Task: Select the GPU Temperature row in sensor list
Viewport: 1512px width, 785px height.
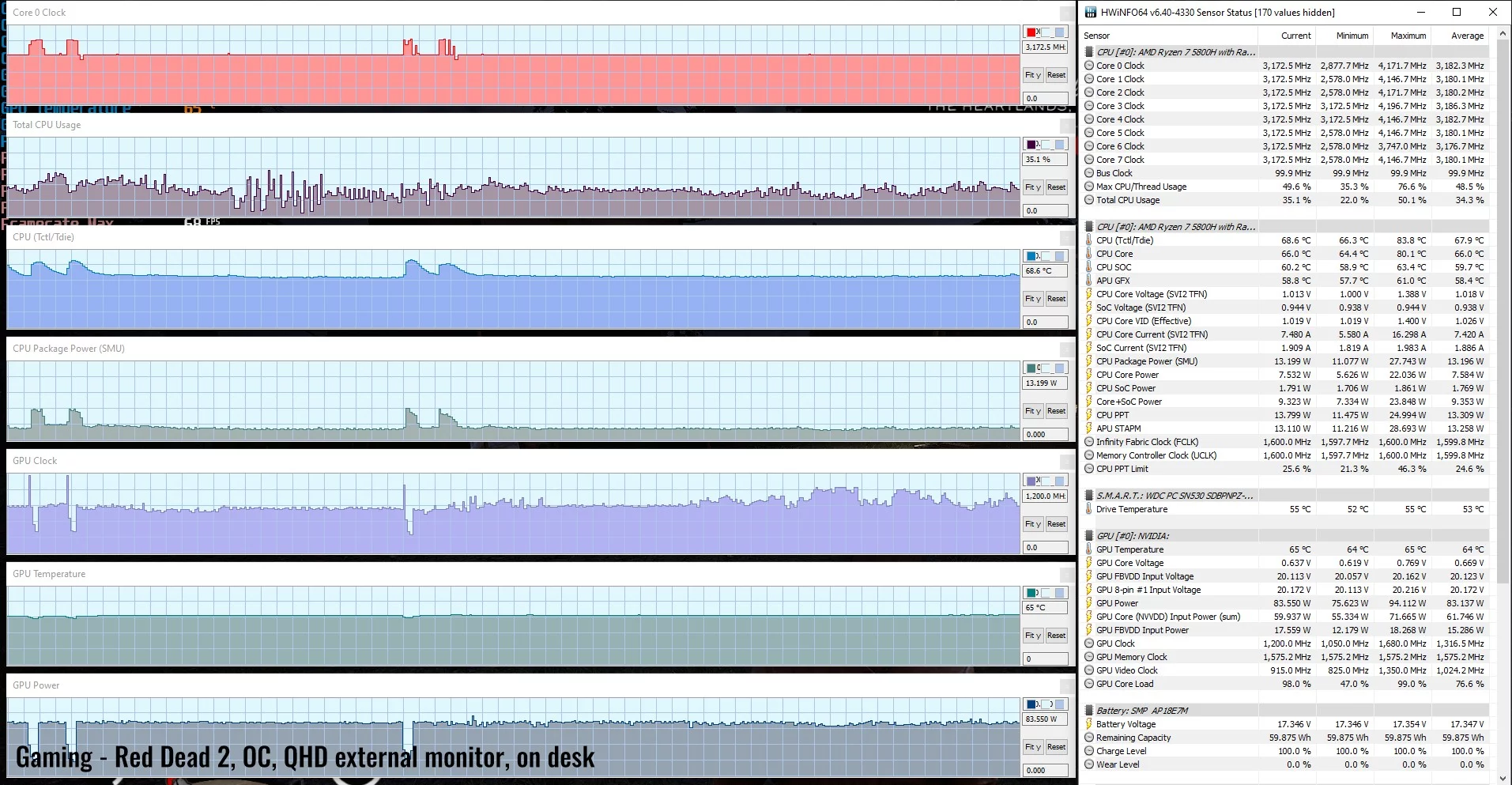Action: (1129, 549)
